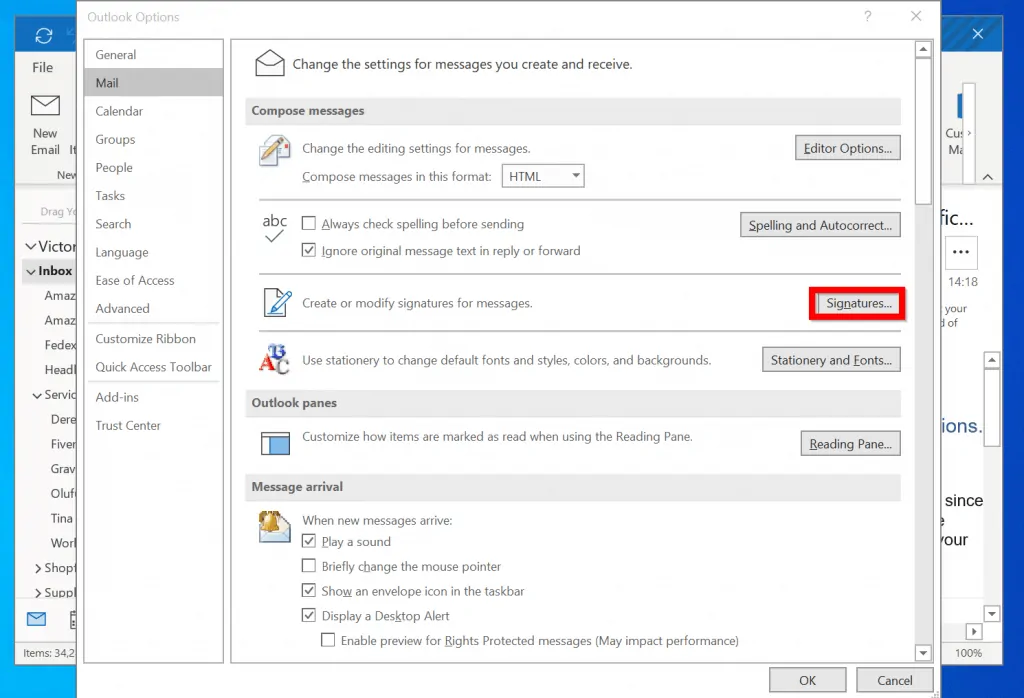Screen dimensions: 1024x698
Task: Select General options category
Action: click(154, 55)
